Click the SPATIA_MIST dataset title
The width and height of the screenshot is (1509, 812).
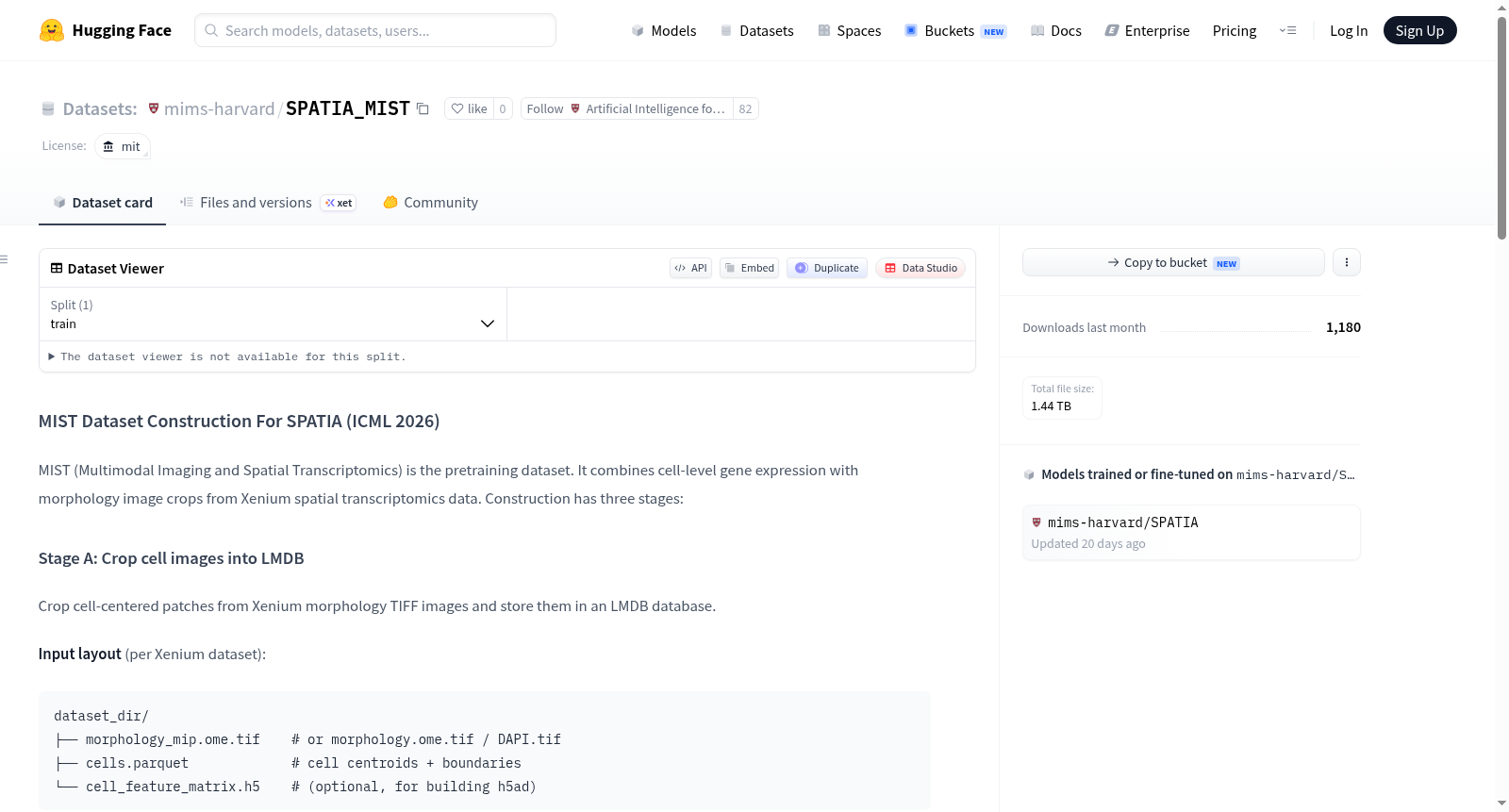coord(348,108)
